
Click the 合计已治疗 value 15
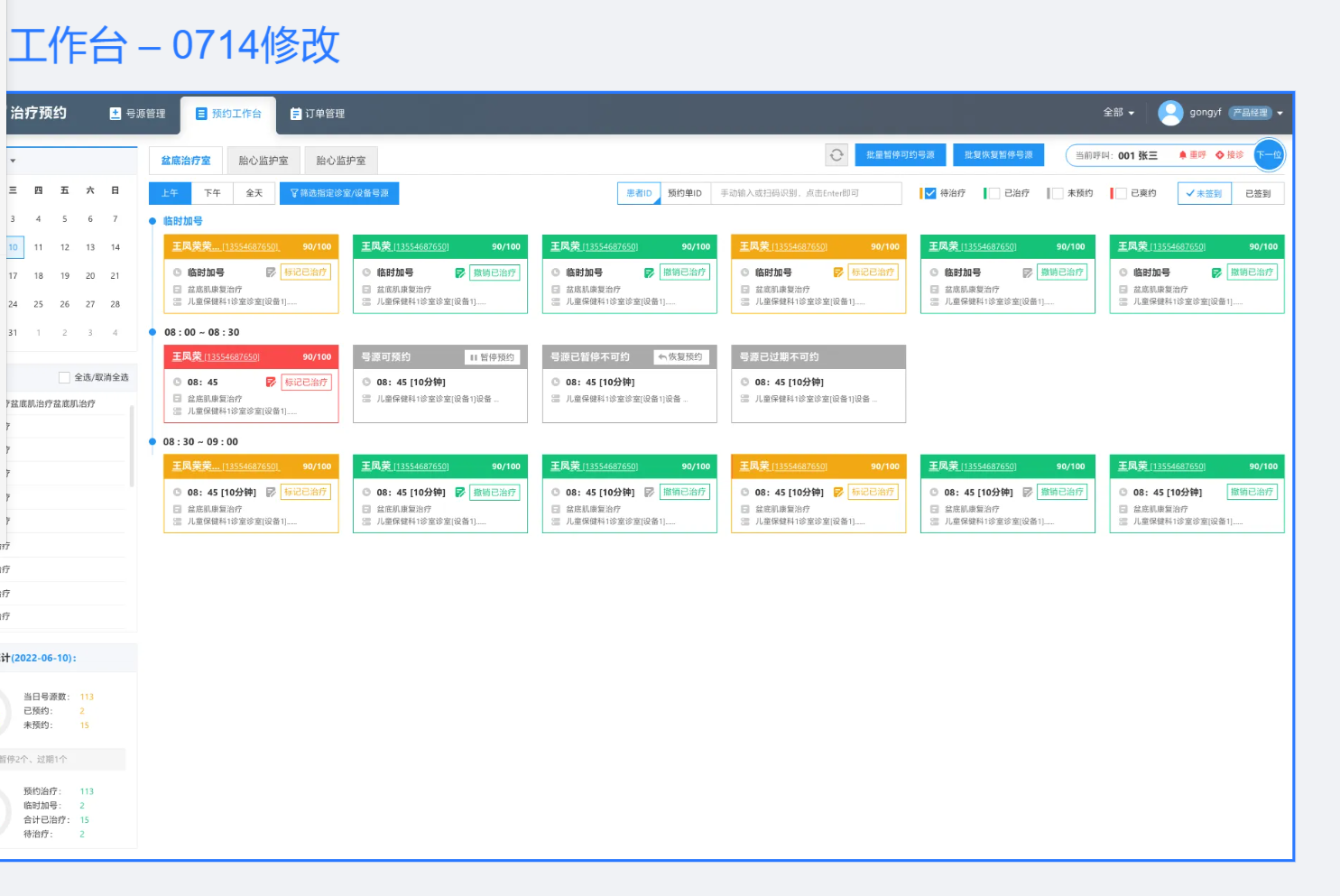tap(85, 820)
